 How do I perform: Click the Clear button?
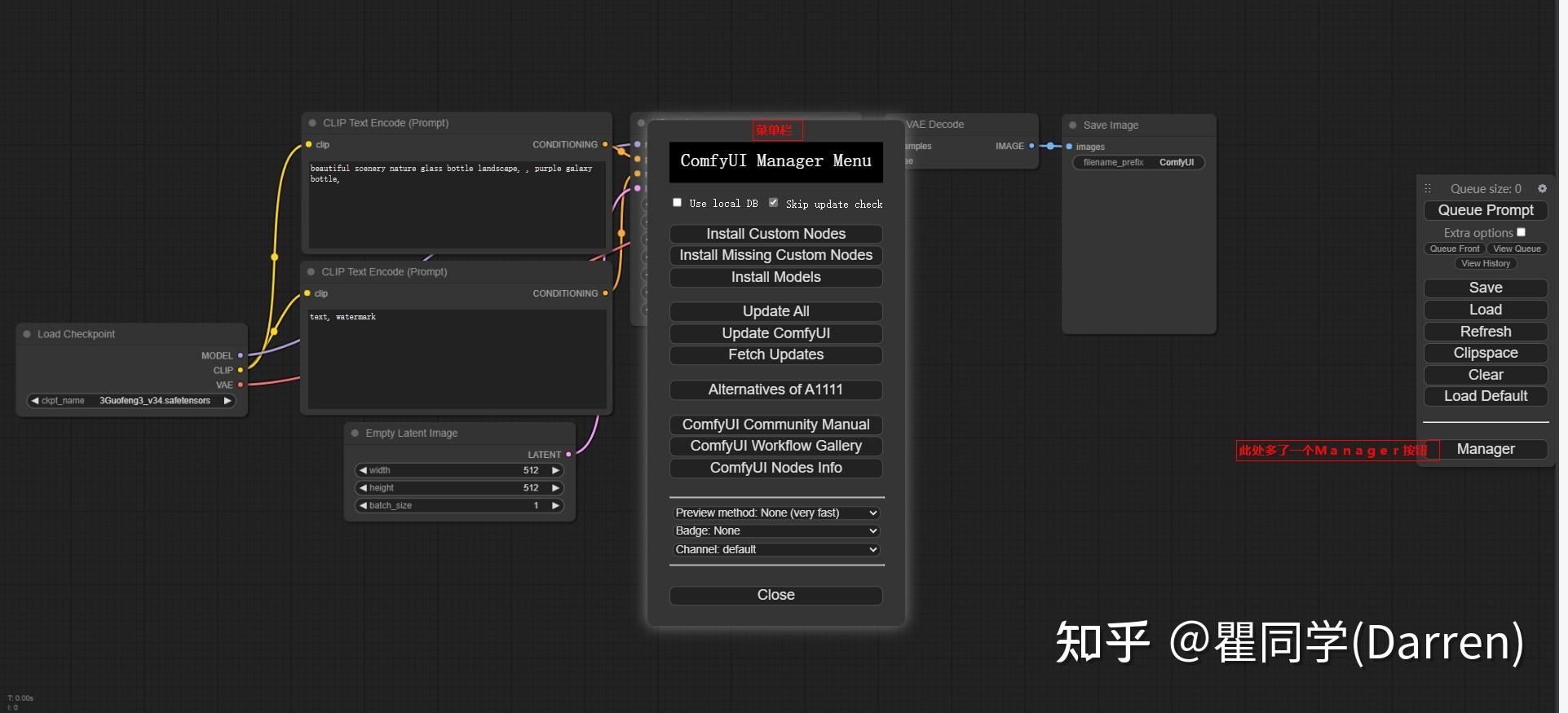[x=1486, y=375]
